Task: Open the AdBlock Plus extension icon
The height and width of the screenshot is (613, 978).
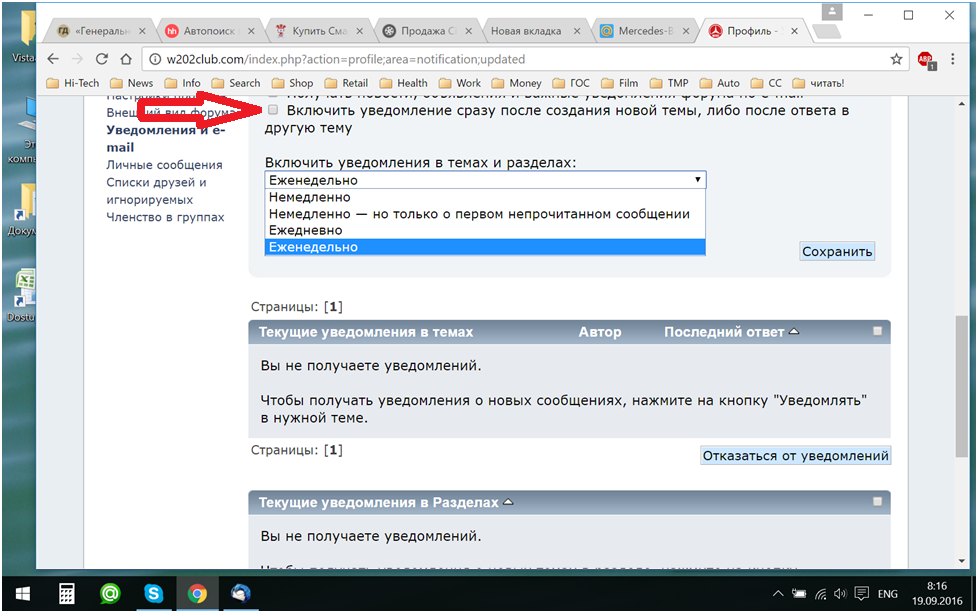Action: coord(926,60)
